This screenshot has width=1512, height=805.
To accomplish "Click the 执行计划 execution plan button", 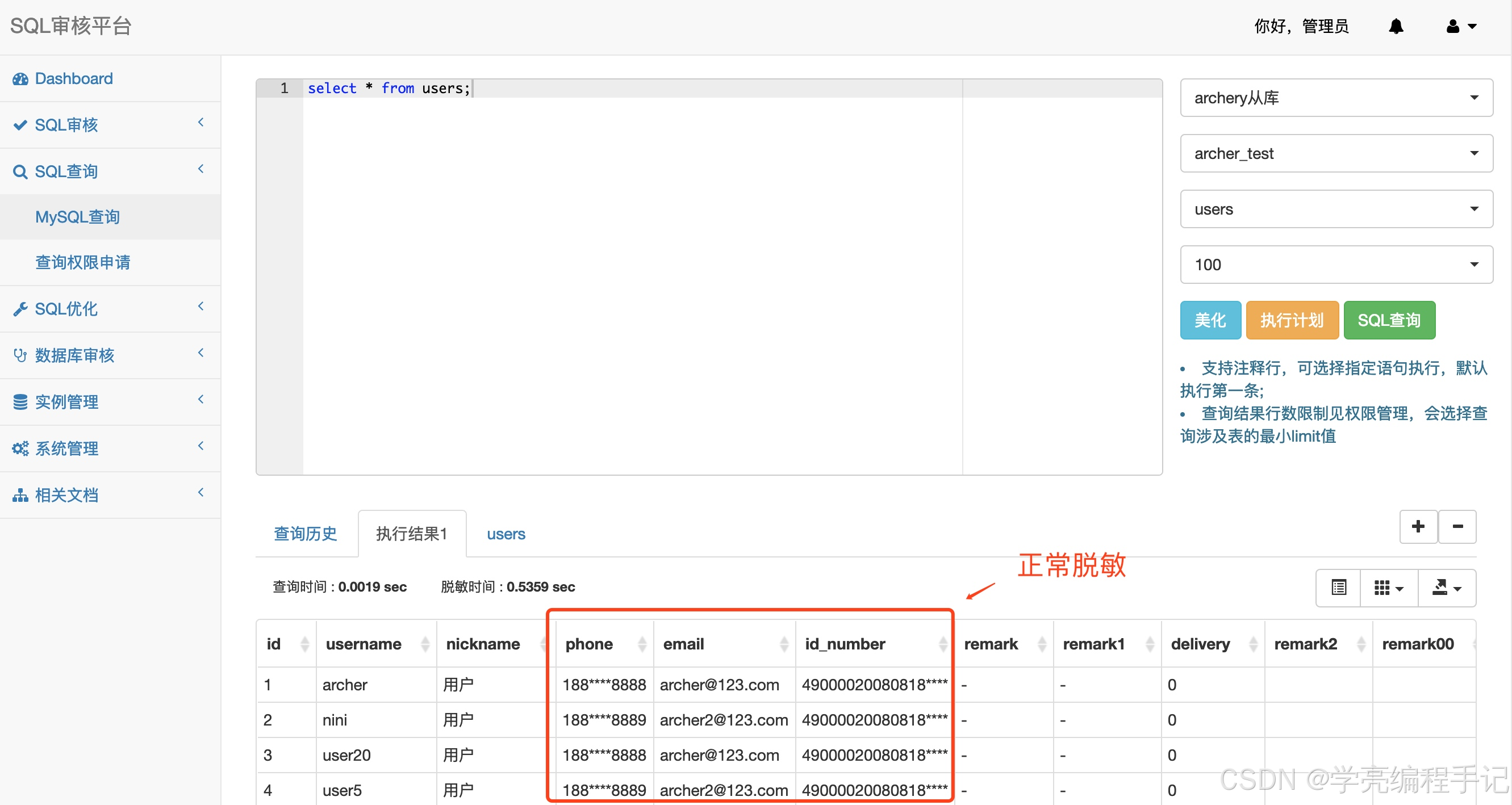I will [x=1292, y=320].
